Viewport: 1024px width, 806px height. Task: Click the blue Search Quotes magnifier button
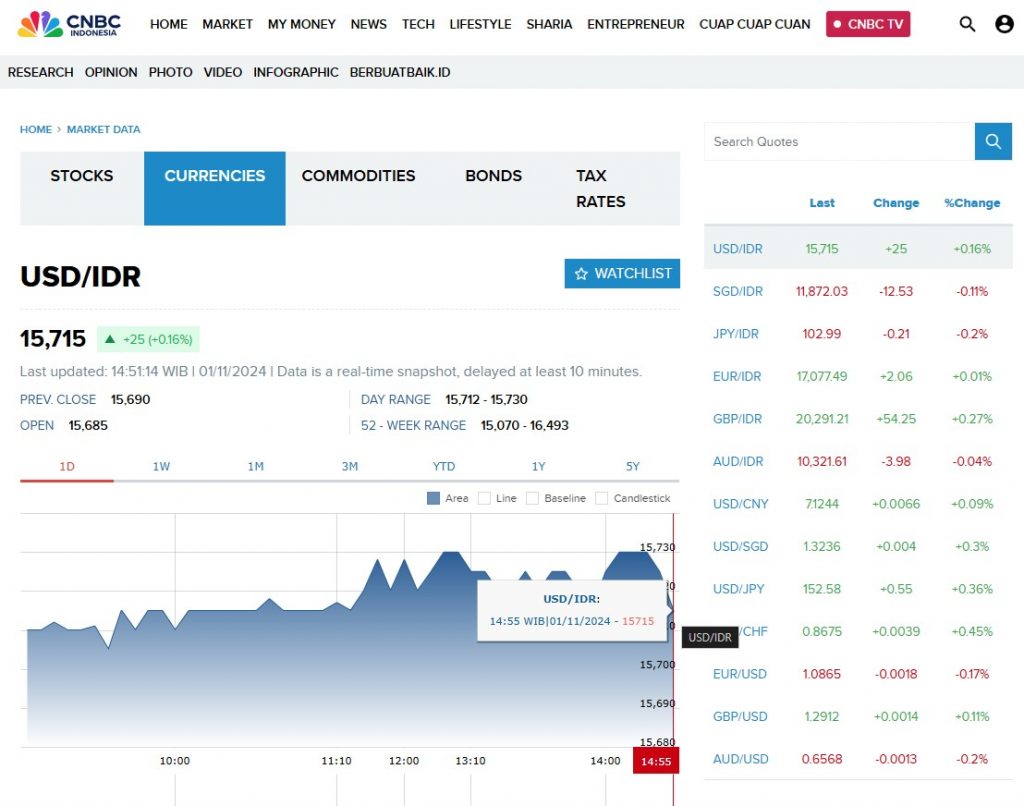(x=993, y=142)
